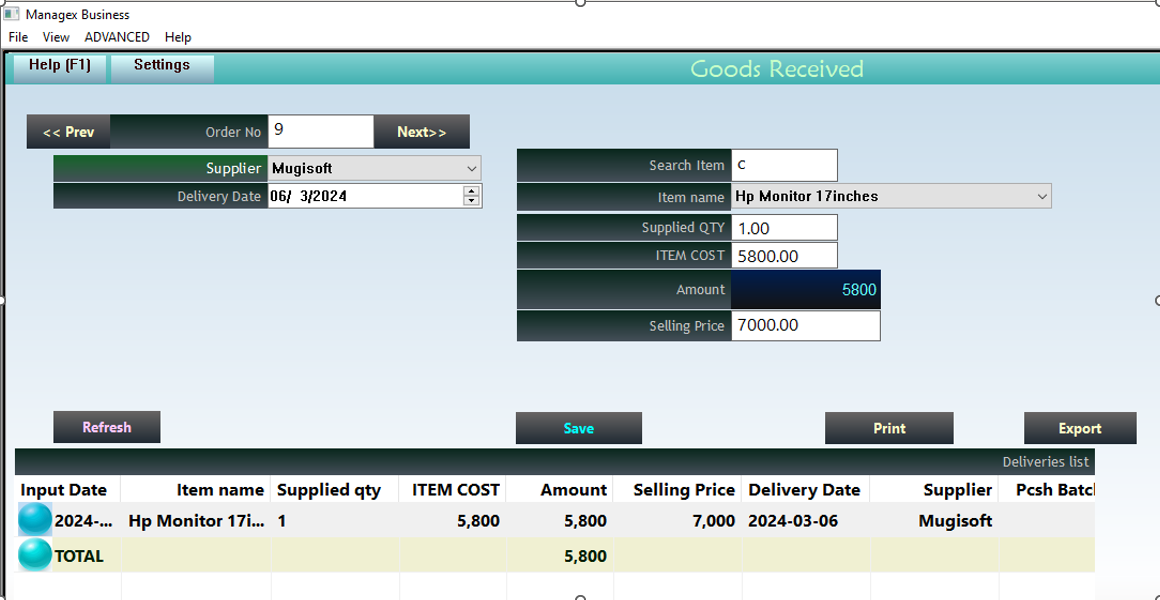
Task: Open Settings from the top toolbar
Action: coord(161,65)
